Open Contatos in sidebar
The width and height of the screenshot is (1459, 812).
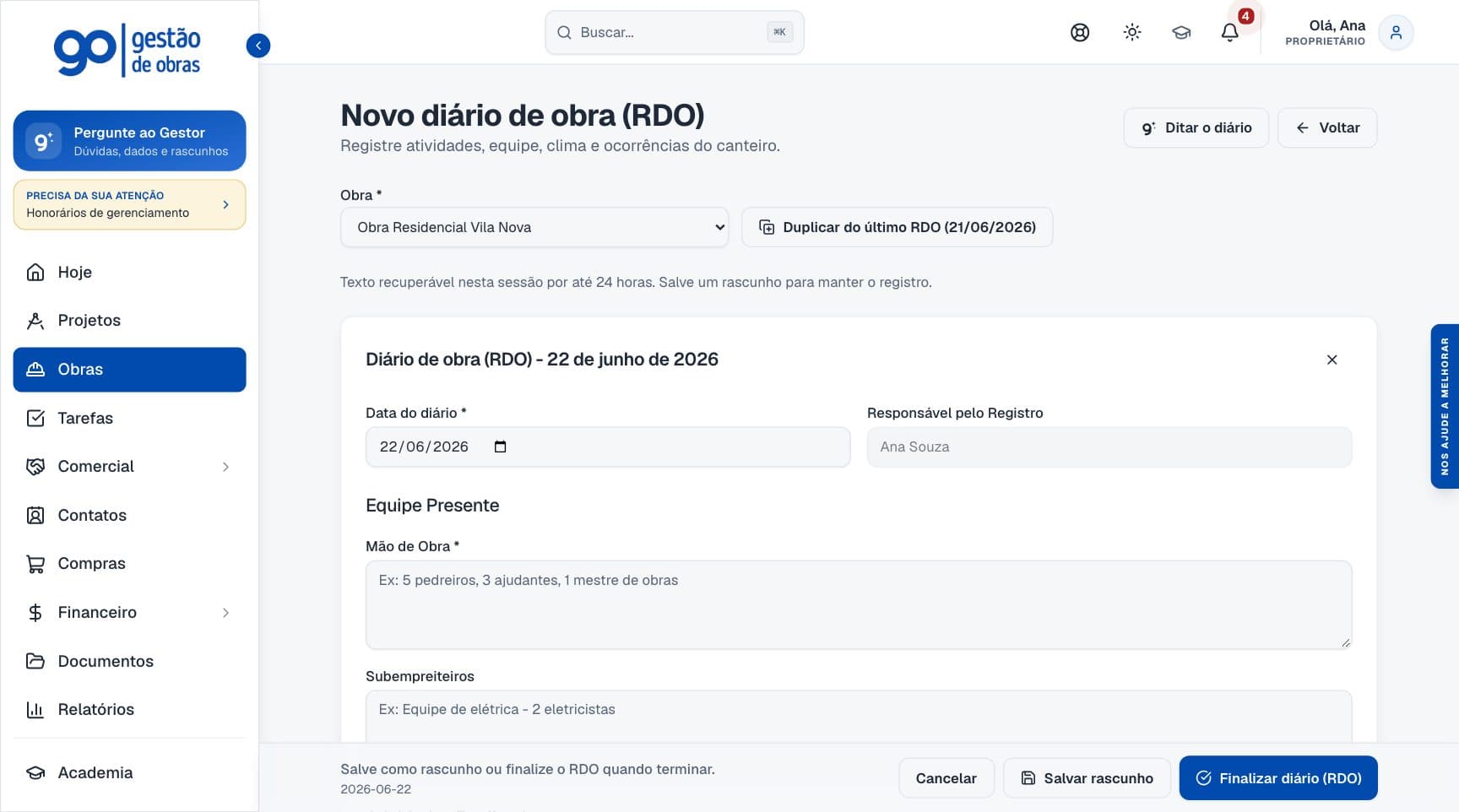point(129,515)
